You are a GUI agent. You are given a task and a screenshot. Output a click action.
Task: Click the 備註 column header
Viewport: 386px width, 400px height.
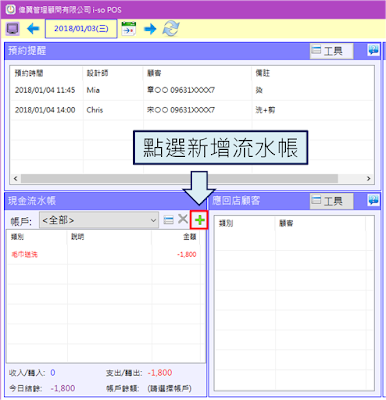pos(263,73)
